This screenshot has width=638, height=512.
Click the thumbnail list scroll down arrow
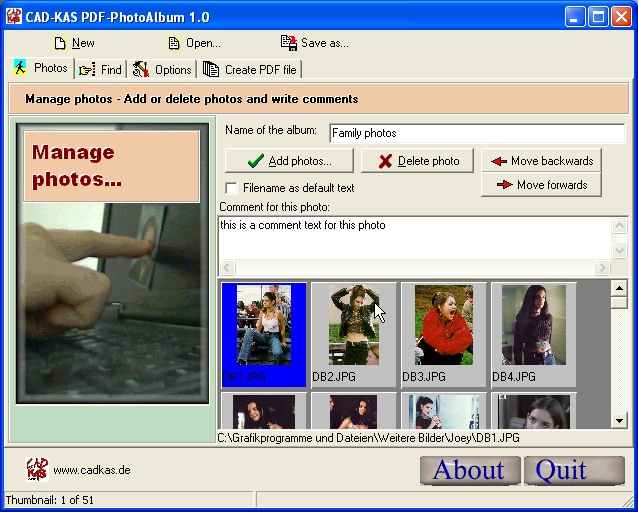(619, 421)
